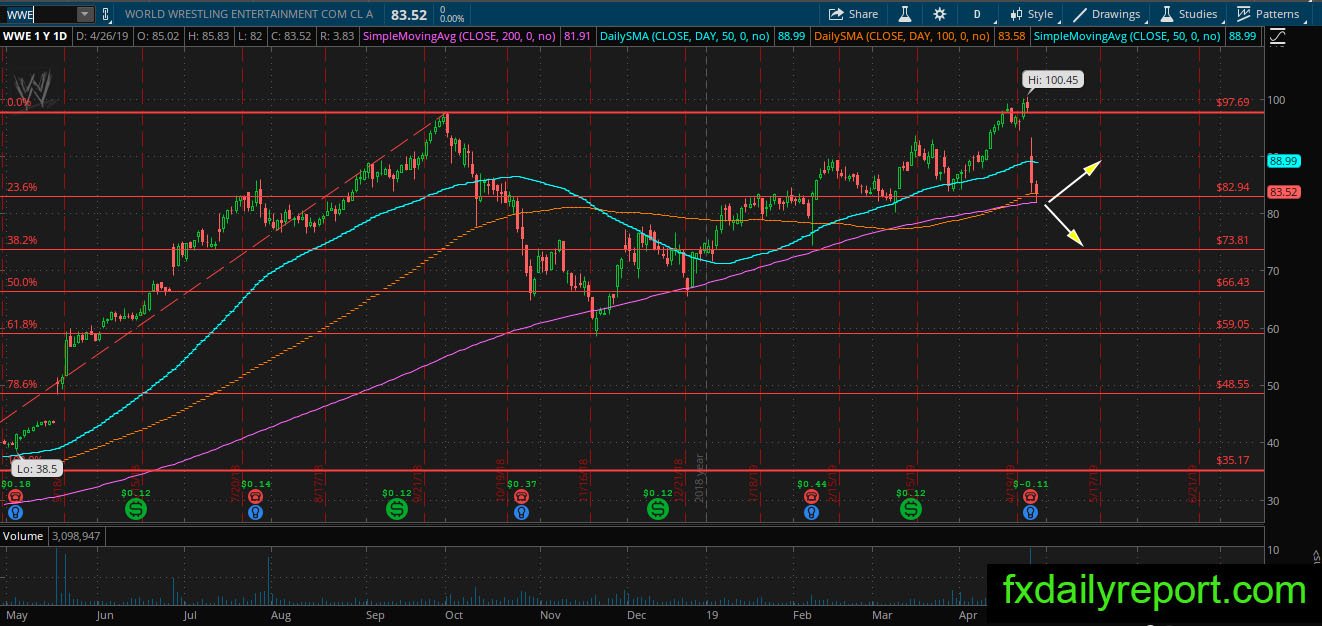
Task: Click the Share button
Action: point(853,14)
